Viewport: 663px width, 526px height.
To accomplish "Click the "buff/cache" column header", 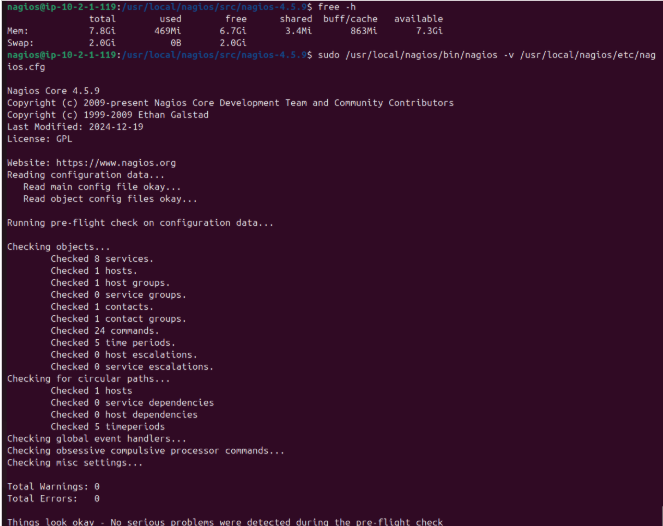I will click(352, 19).
